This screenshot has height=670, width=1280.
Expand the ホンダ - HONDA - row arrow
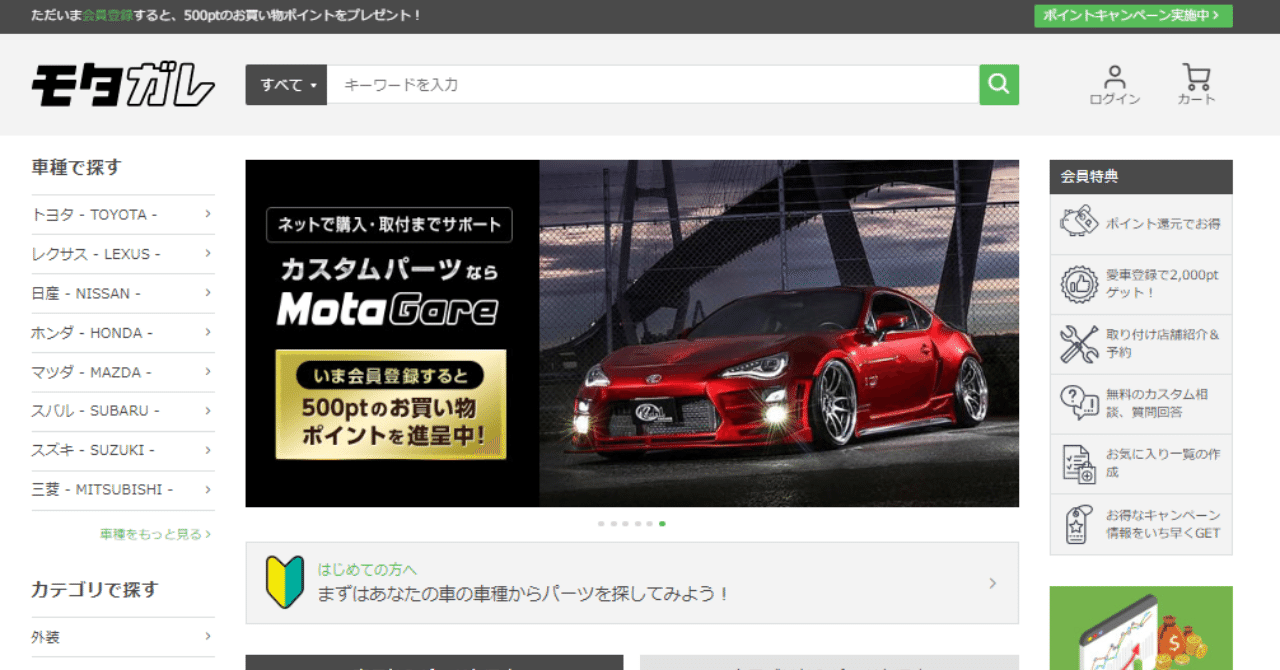tap(208, 332)
